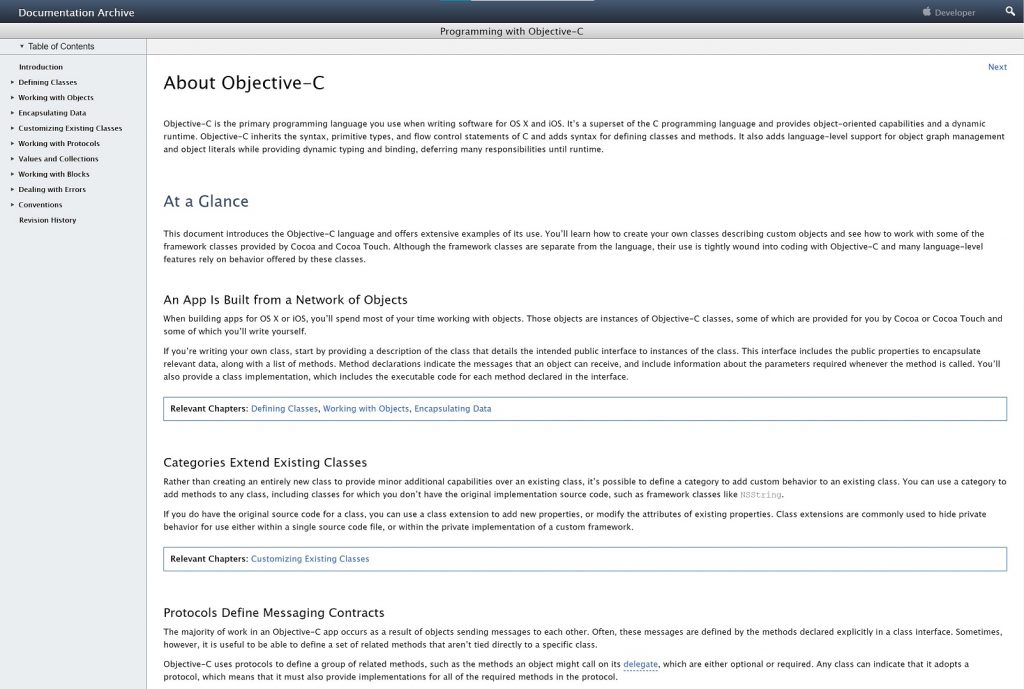The image size is (1024, 689).
Task: Click the Documentation Archive title
Action: pos(76,12)
